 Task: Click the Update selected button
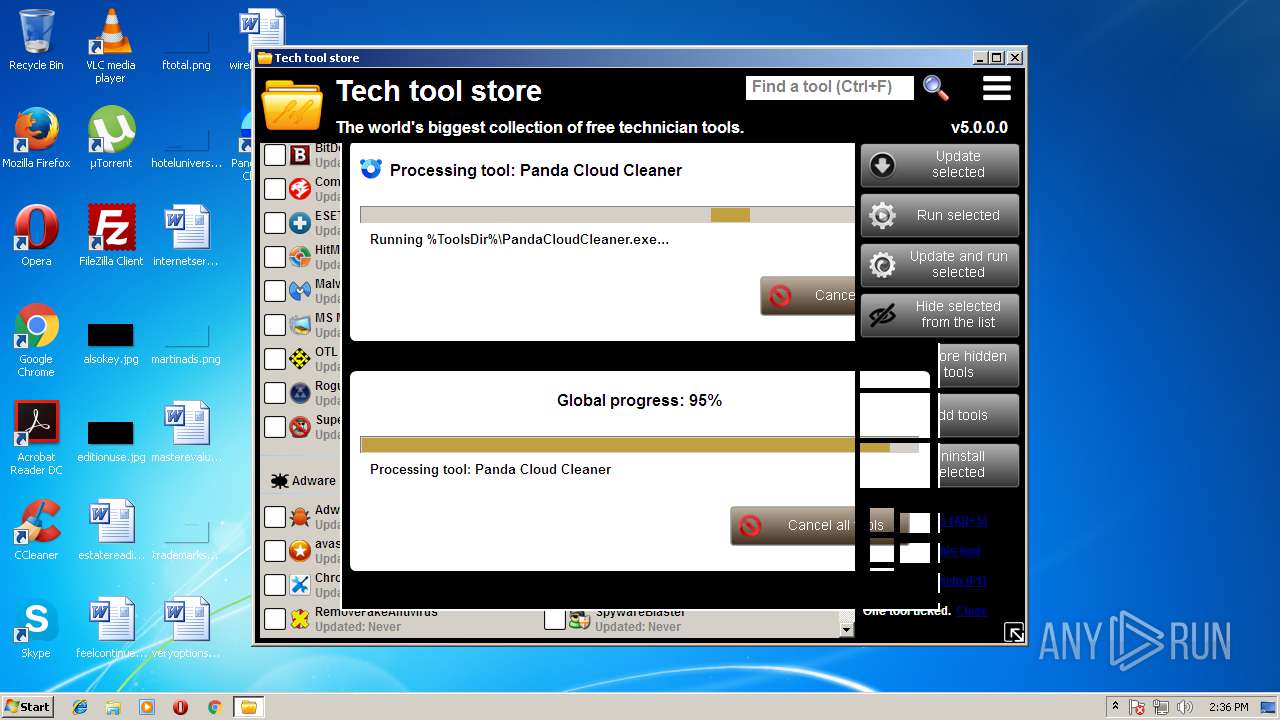point(940,165)
